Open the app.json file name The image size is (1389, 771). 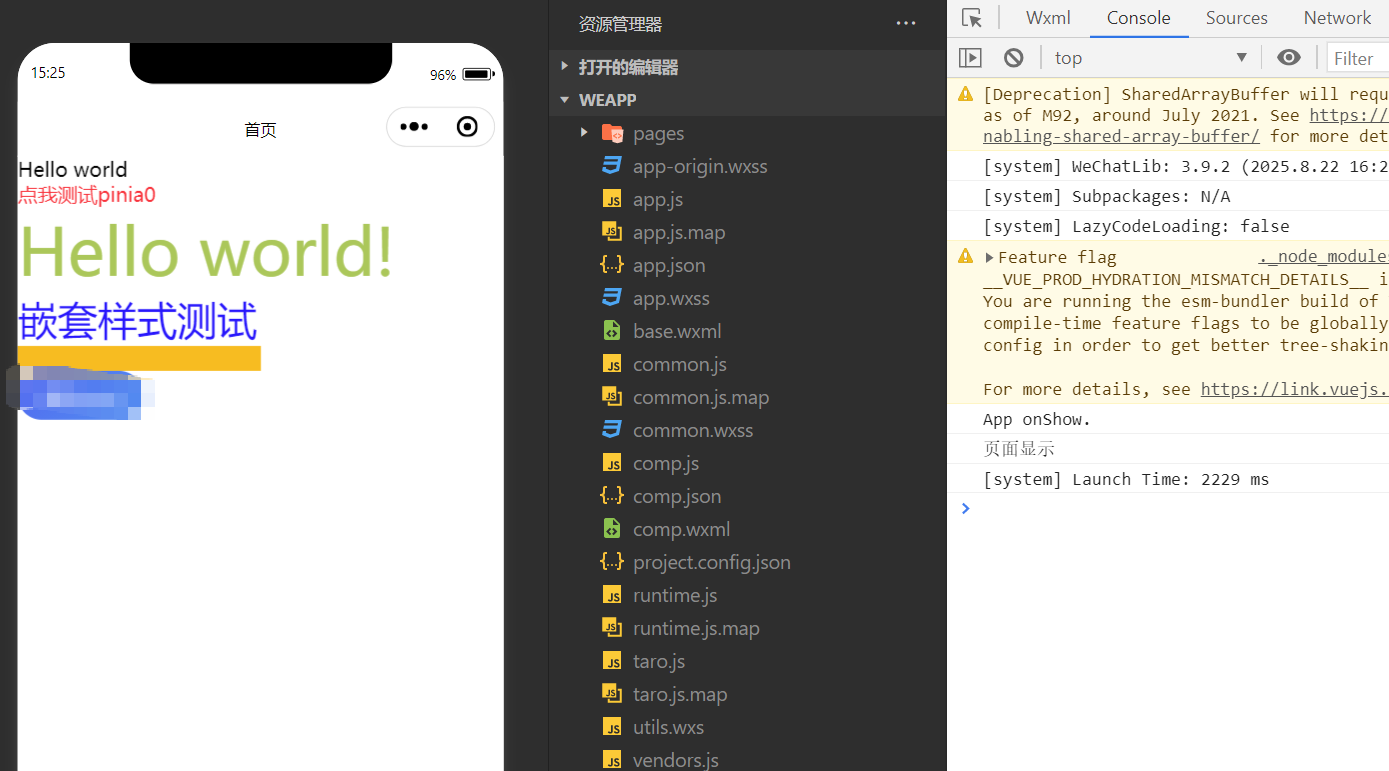[x=669, y=265]
